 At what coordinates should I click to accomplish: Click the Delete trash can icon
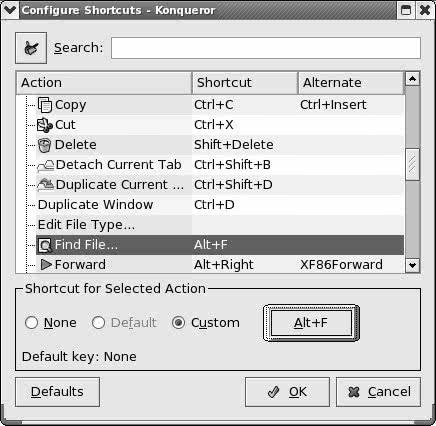click(x=44, y=145)
